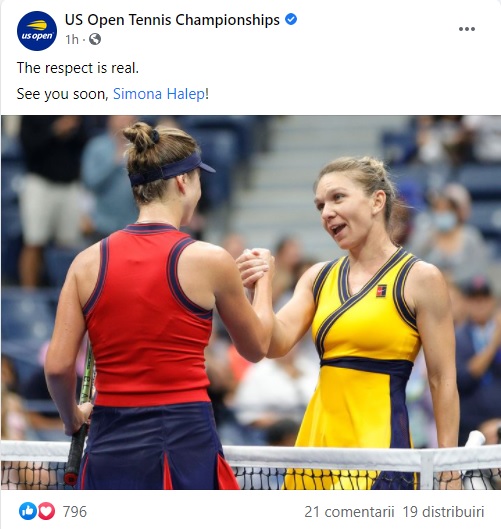Show the 796 reactions list
Viewport: 501px width, 529px height.
[75, 511]
